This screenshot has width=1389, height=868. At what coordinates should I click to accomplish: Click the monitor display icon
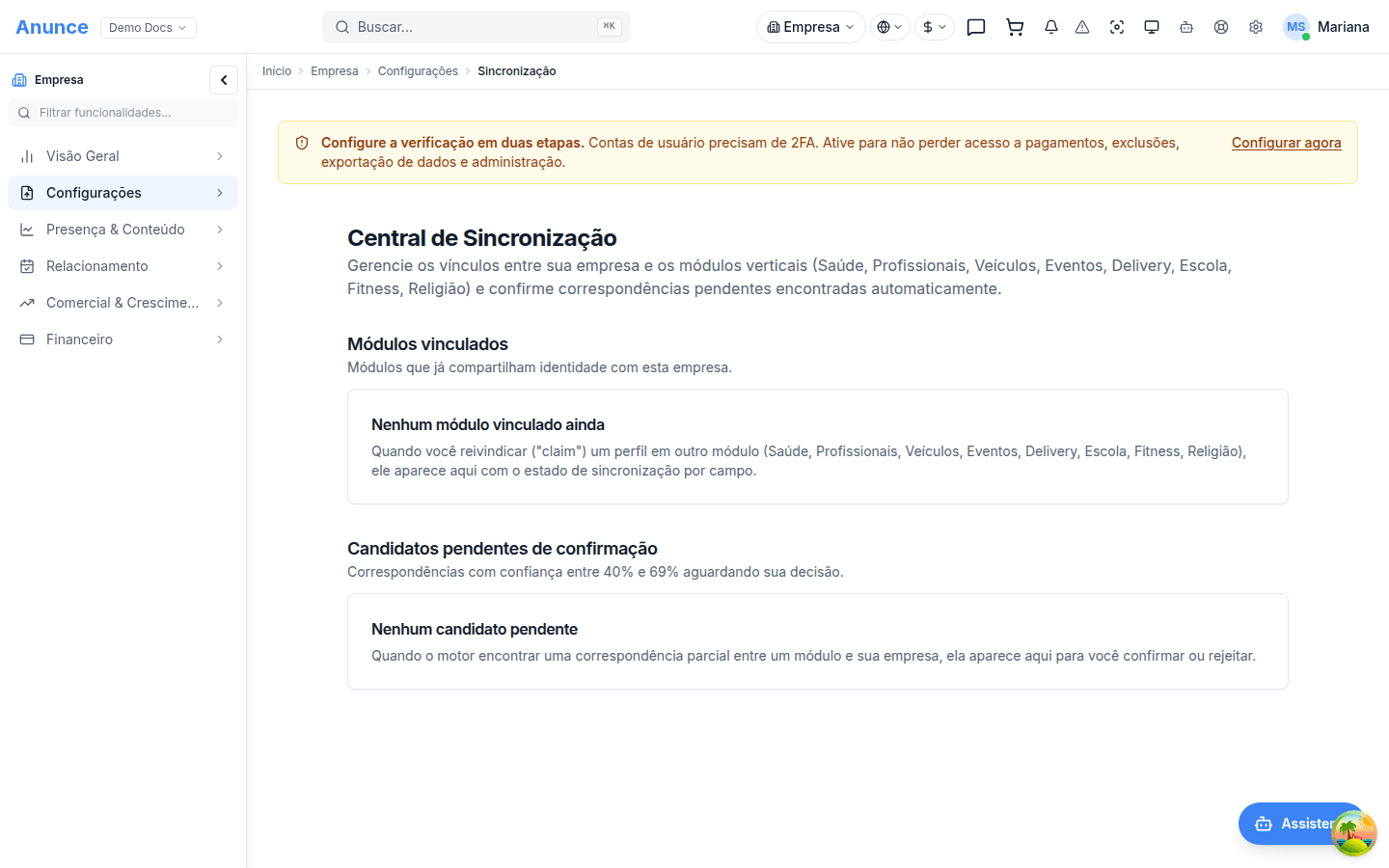tap(1152, 27)
